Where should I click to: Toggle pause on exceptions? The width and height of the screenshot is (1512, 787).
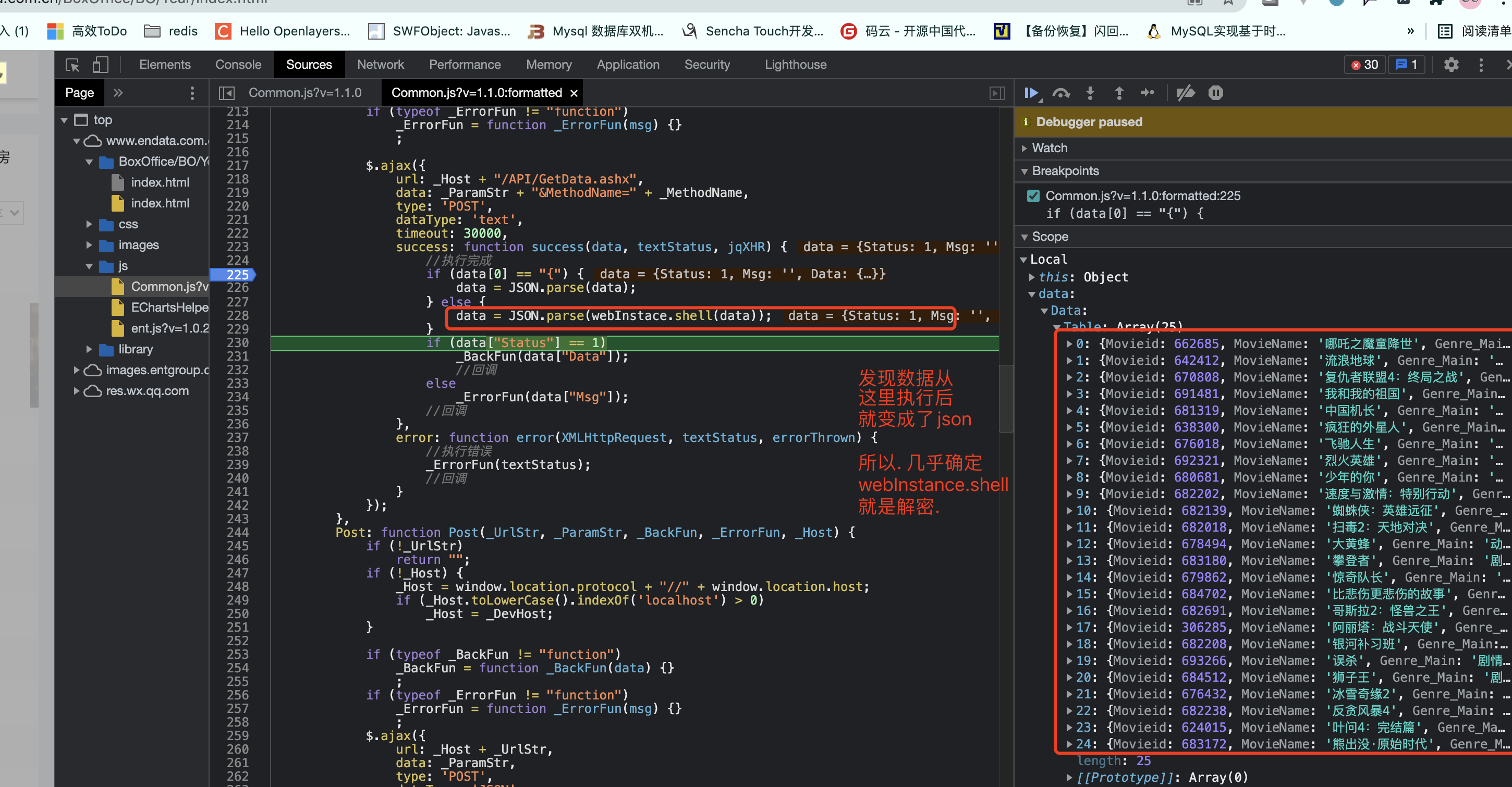(1215, 93)
